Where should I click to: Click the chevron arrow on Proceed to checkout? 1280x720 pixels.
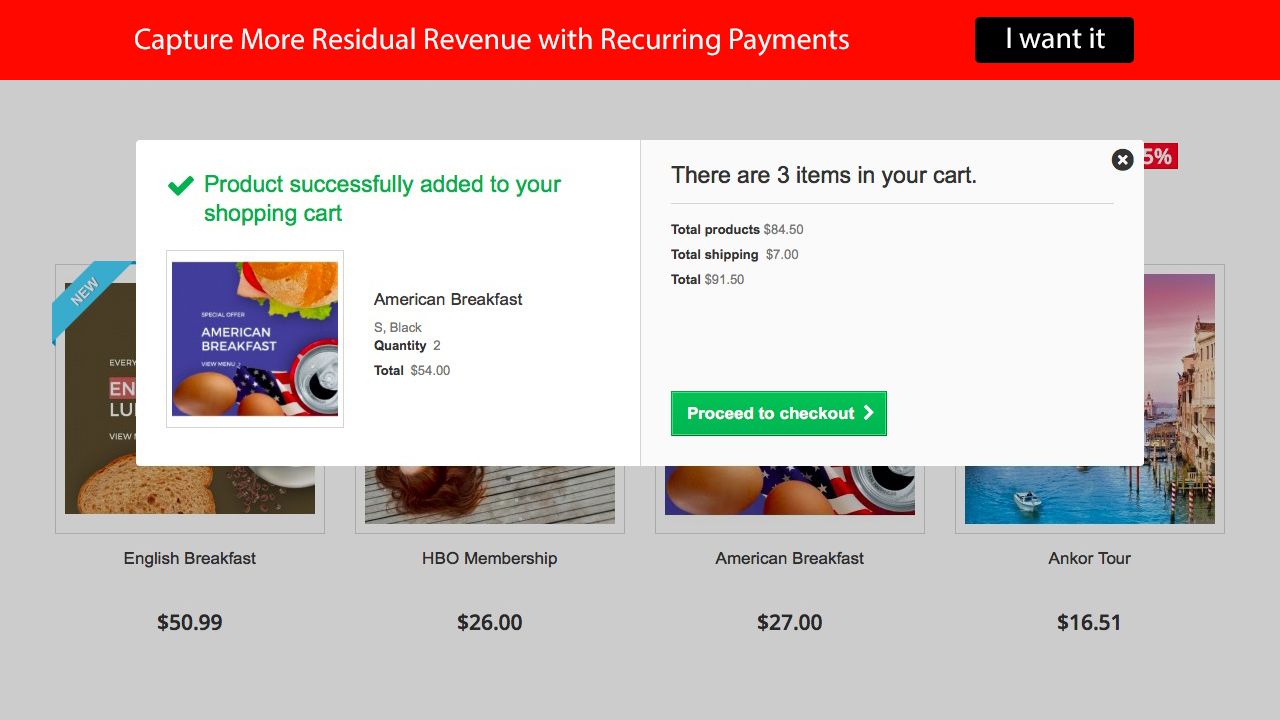coord(869,413)
